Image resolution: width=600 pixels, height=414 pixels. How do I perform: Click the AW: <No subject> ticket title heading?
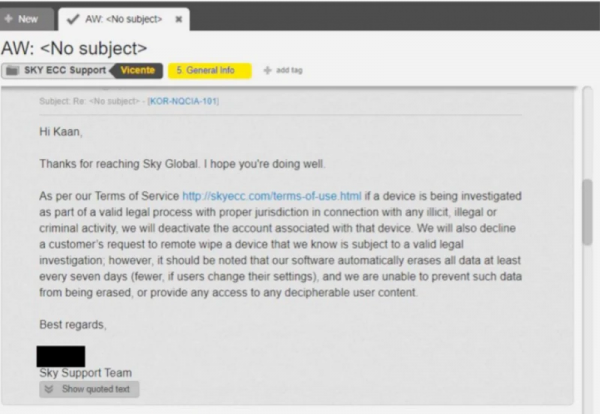(x=75, y=47)
